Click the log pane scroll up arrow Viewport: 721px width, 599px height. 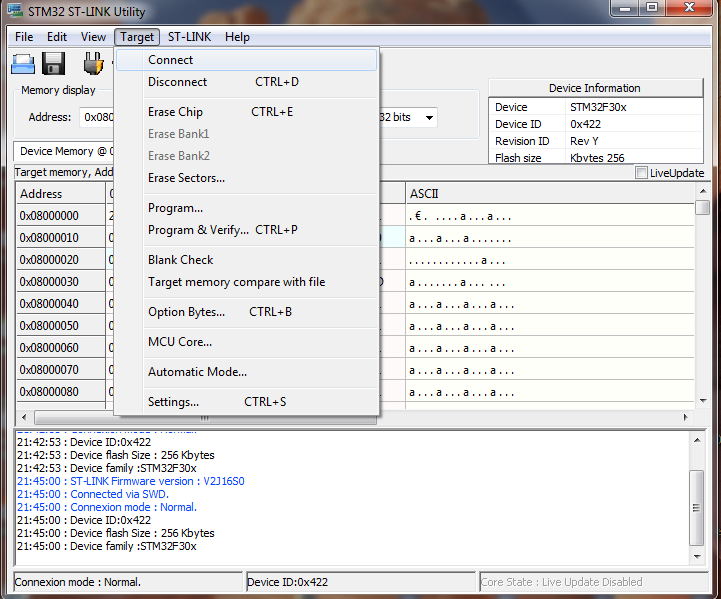click(x=697, y=440)
